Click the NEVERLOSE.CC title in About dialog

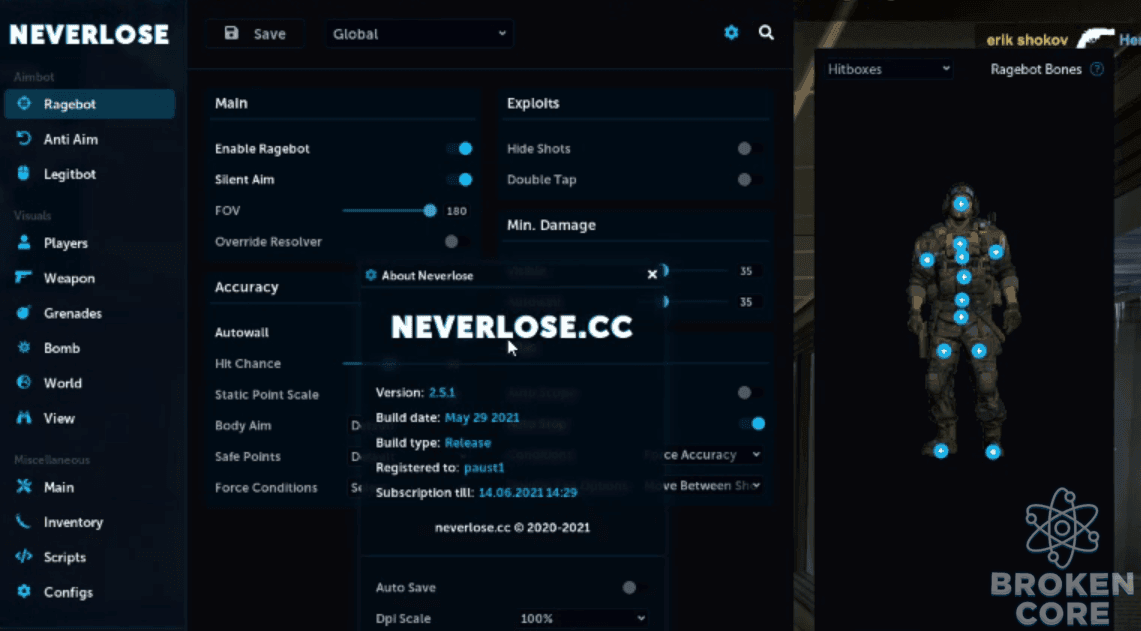click(x=512, y=327)
